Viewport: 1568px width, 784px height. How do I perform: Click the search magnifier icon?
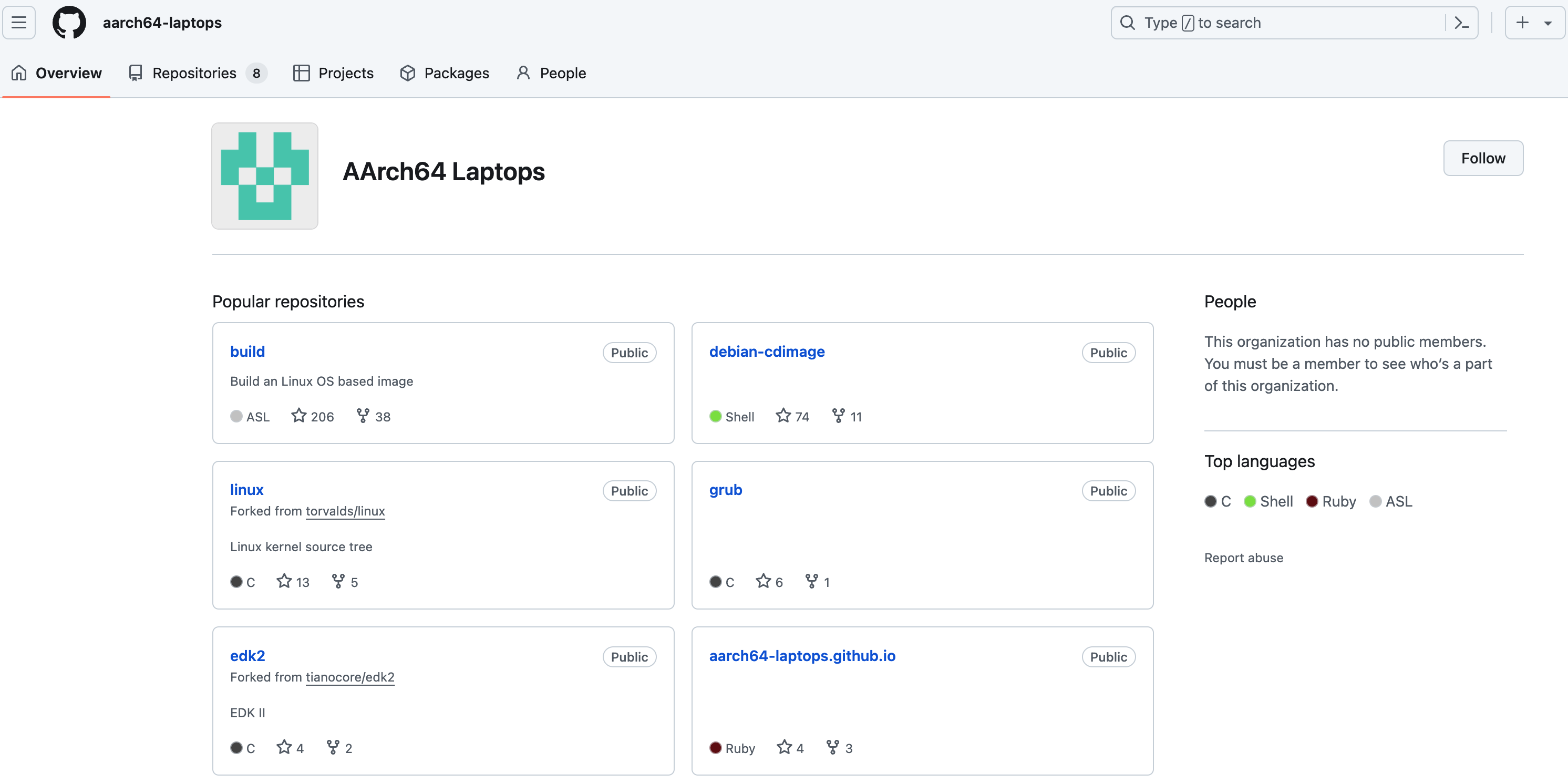pyautogui.click(x=1127, y=23)
